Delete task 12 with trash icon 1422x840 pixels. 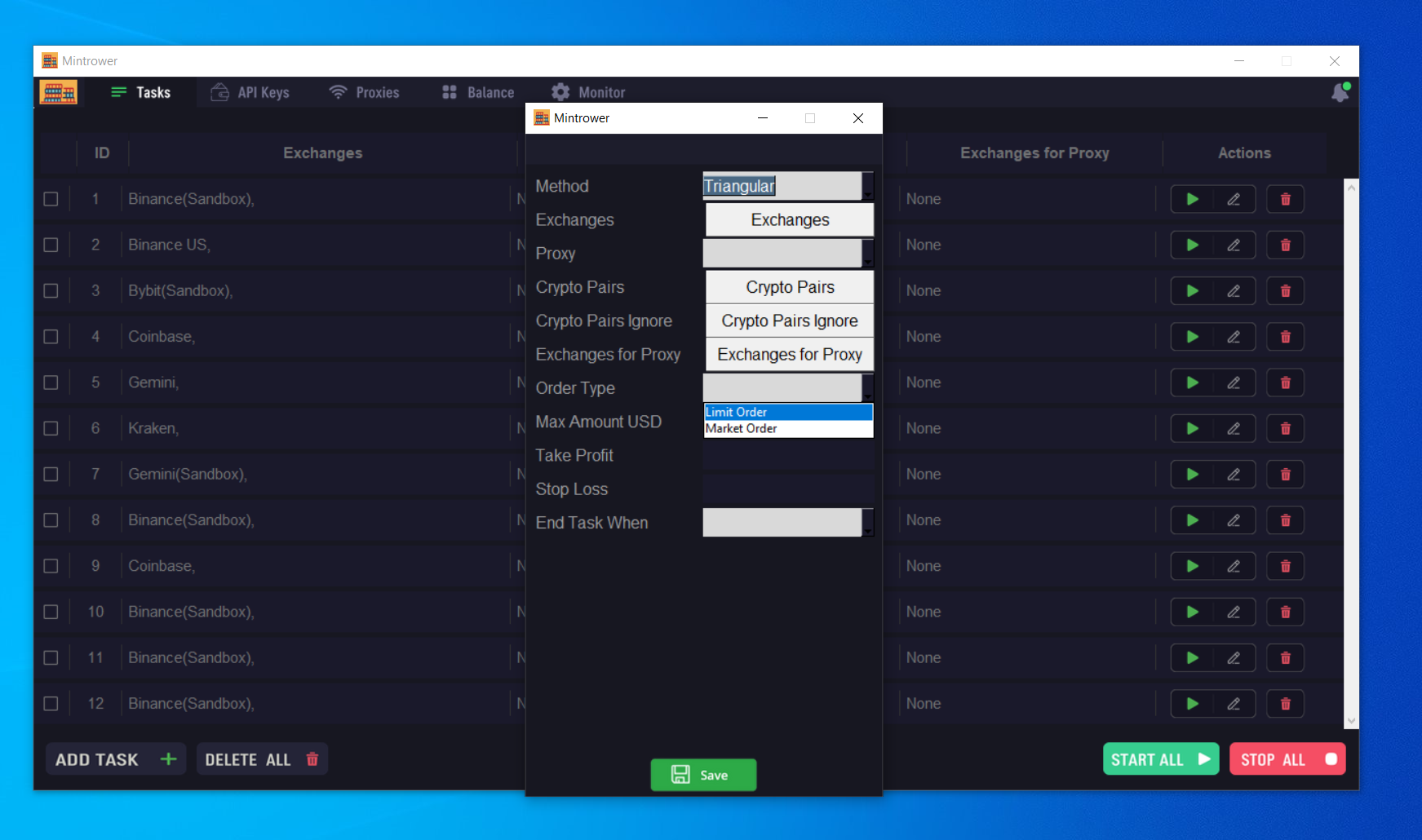point(1285,704)
